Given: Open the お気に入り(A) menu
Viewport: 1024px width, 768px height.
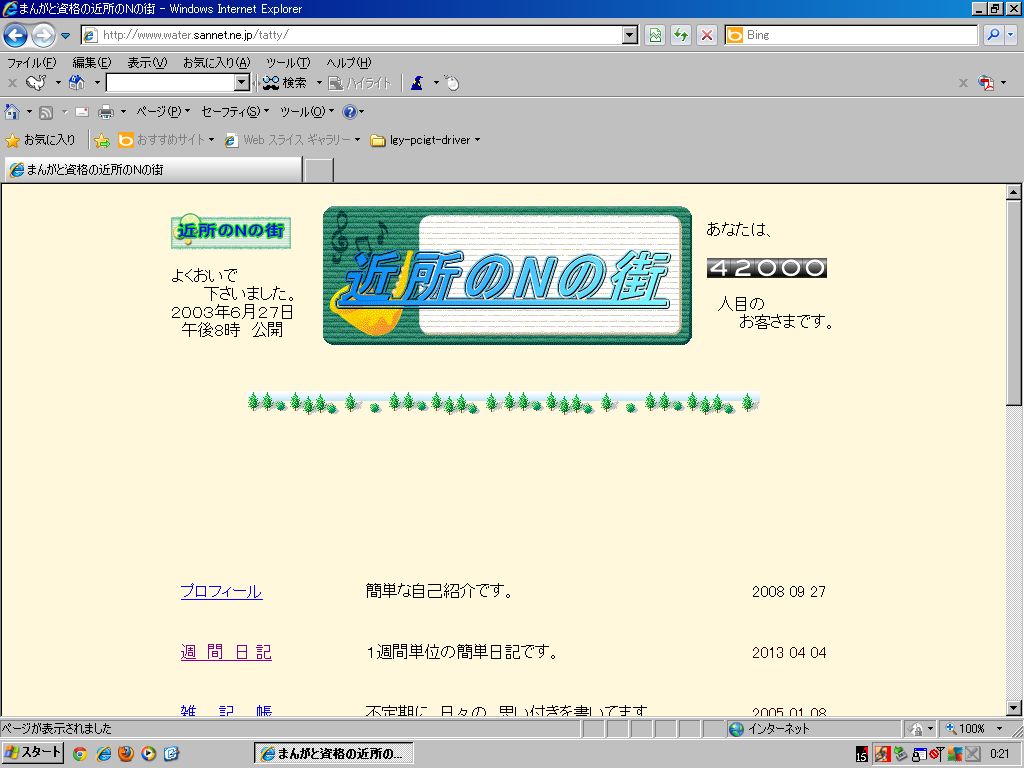Looking at the screenshot, I should tap(216, 63).
